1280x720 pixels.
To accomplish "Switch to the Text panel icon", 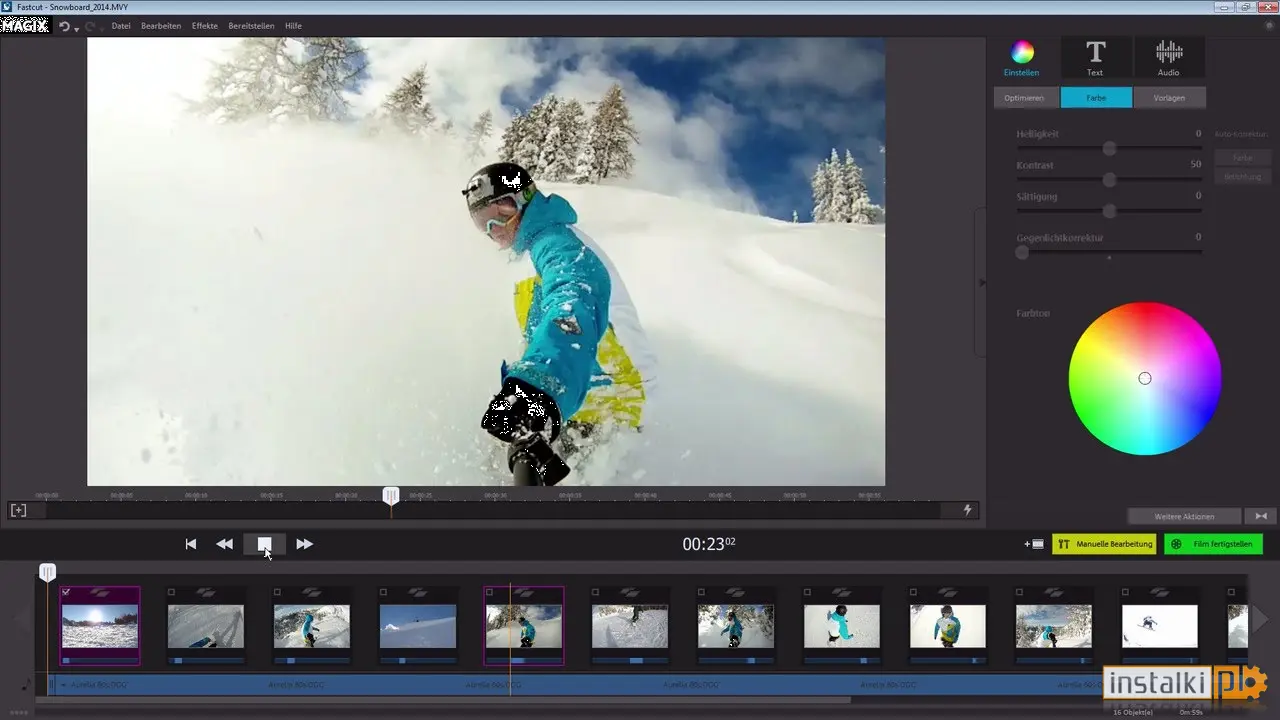I will pyautogui.click(x=1096, y=52).
